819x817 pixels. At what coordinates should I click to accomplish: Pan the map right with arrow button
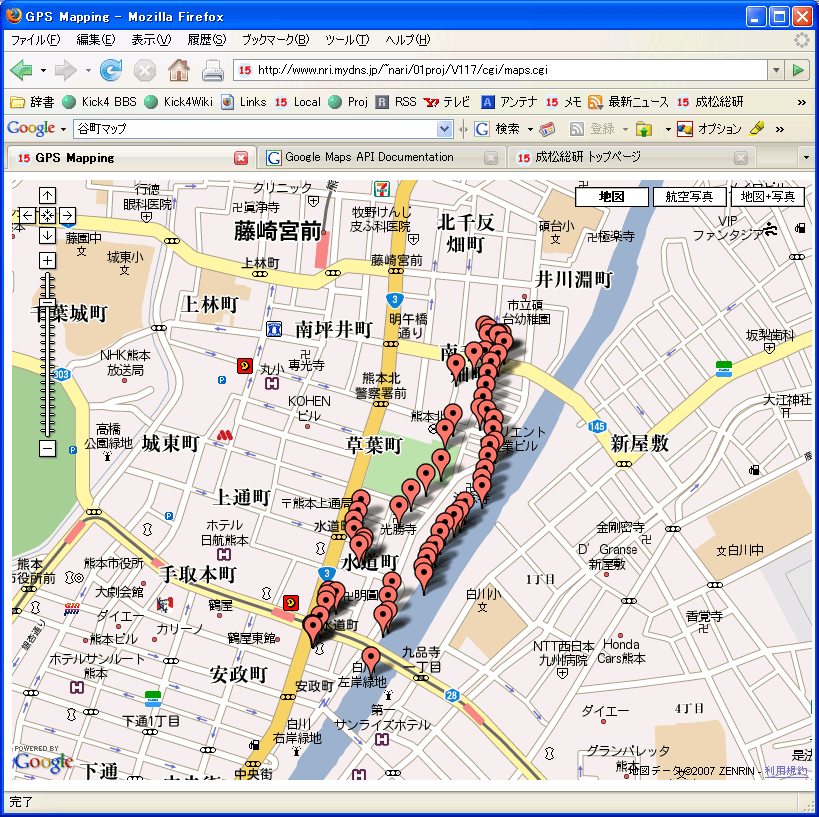[67, 215]
